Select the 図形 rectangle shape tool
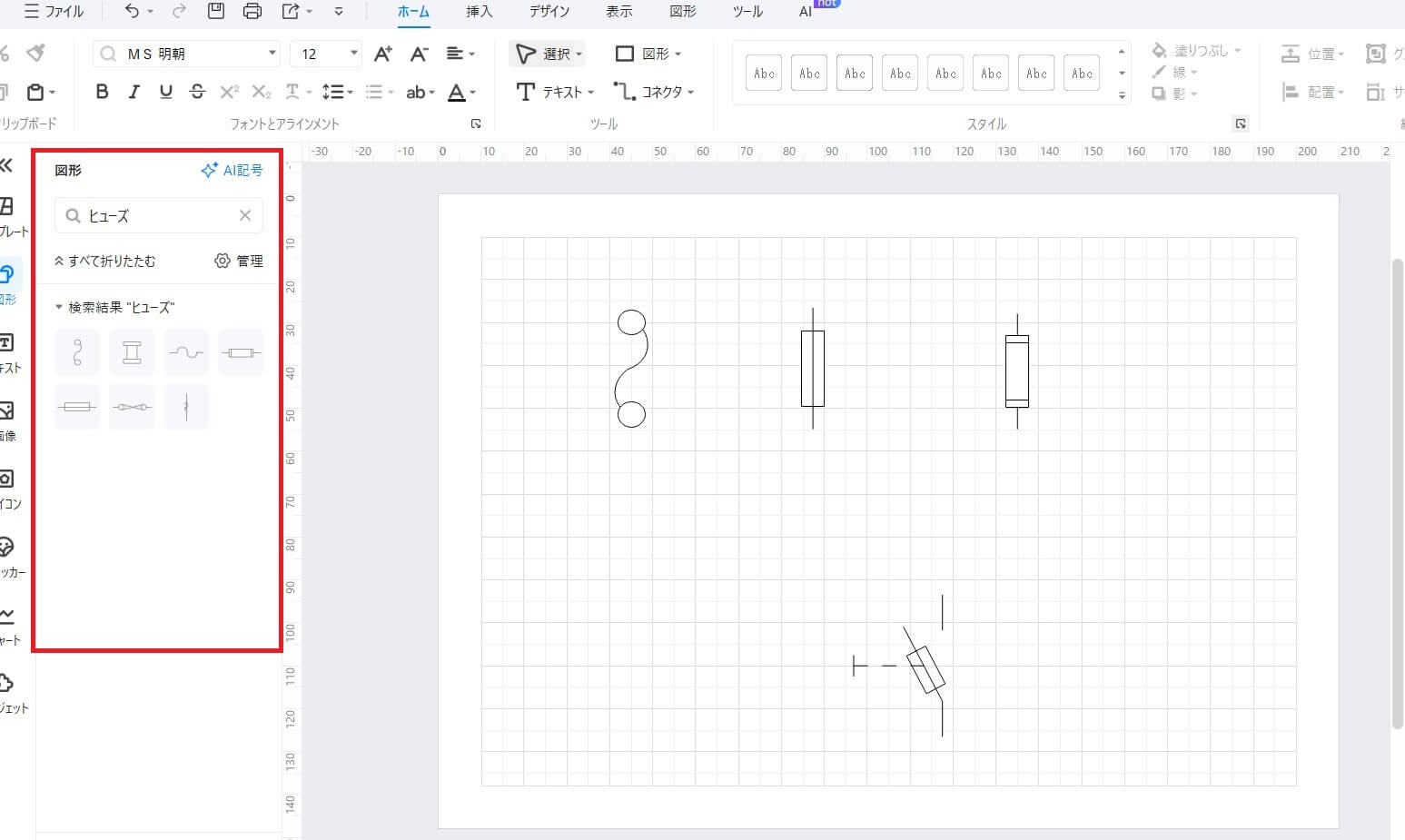 coord(648,54)
